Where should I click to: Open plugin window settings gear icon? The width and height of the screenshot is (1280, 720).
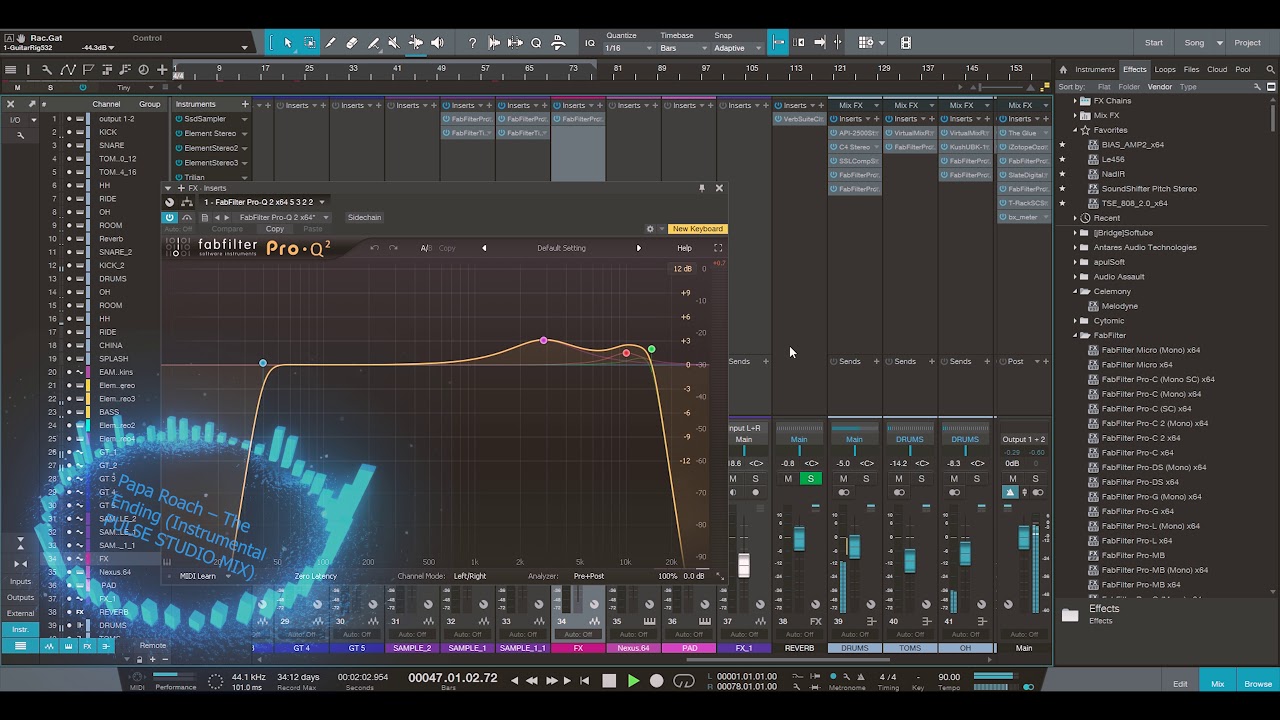650,229
